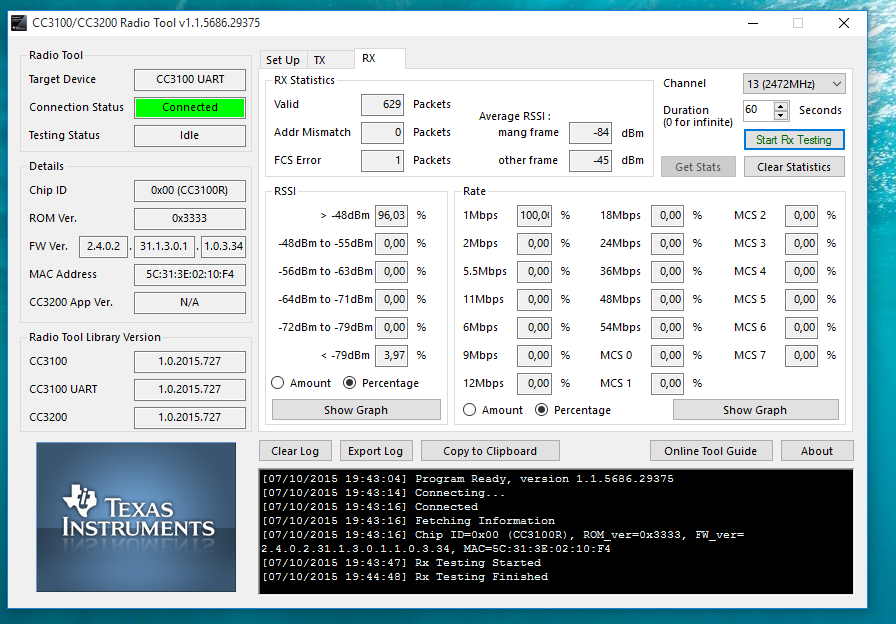The image size is (896, 624).
Task: Click the Texas Instruments logo image
Action: point(136,517)
